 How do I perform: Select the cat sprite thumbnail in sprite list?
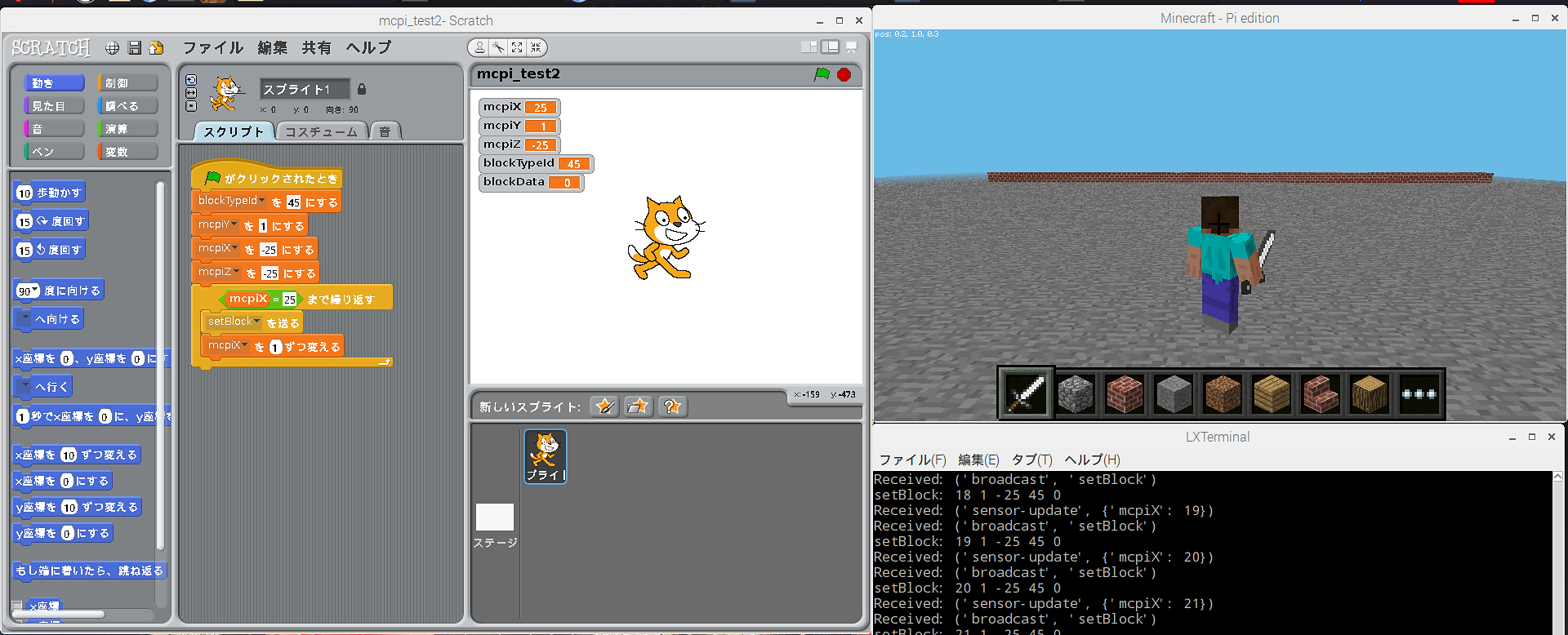[x=546, y=456]
